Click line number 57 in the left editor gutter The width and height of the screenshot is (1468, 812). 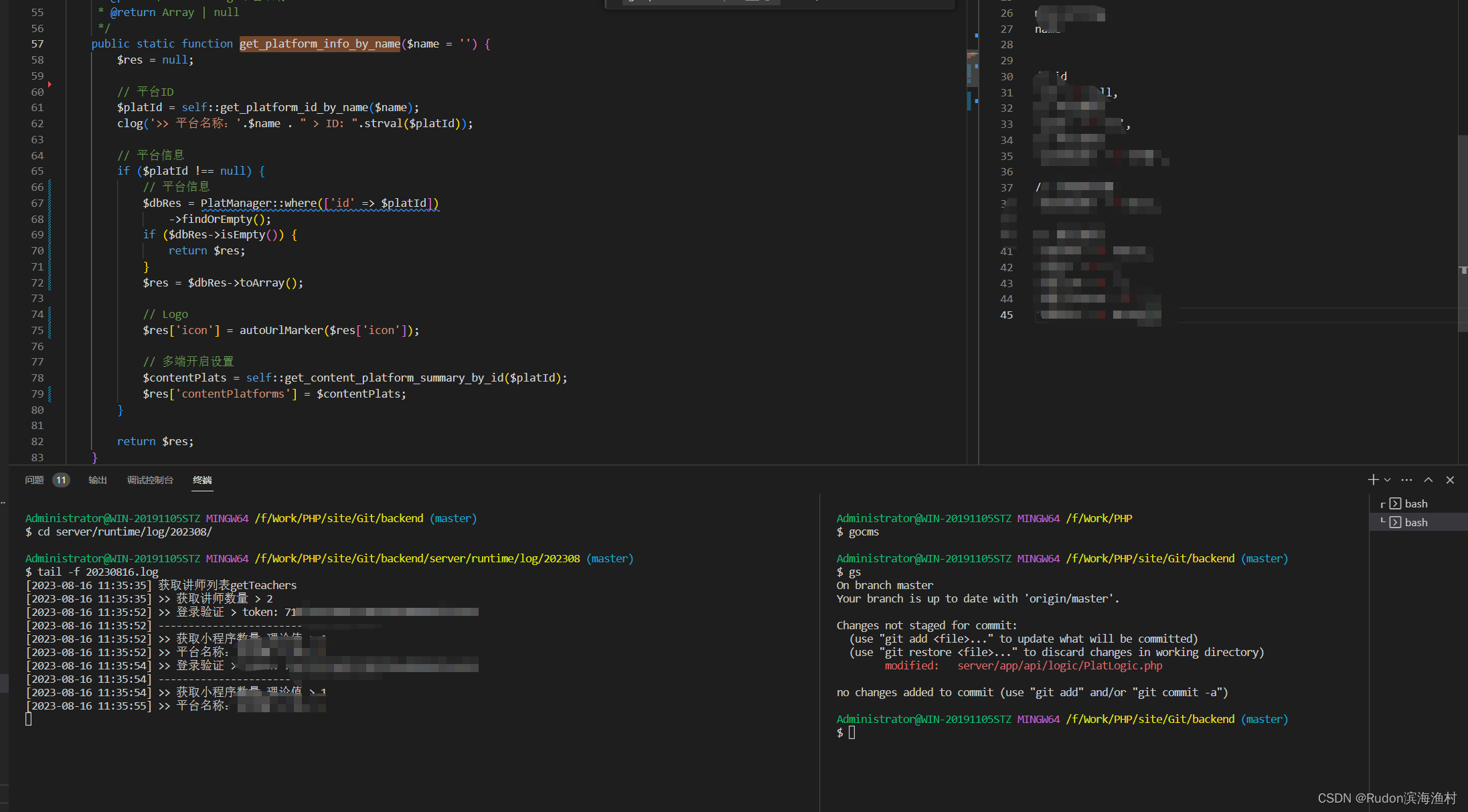pyautogui.click(x=37, y=44)
